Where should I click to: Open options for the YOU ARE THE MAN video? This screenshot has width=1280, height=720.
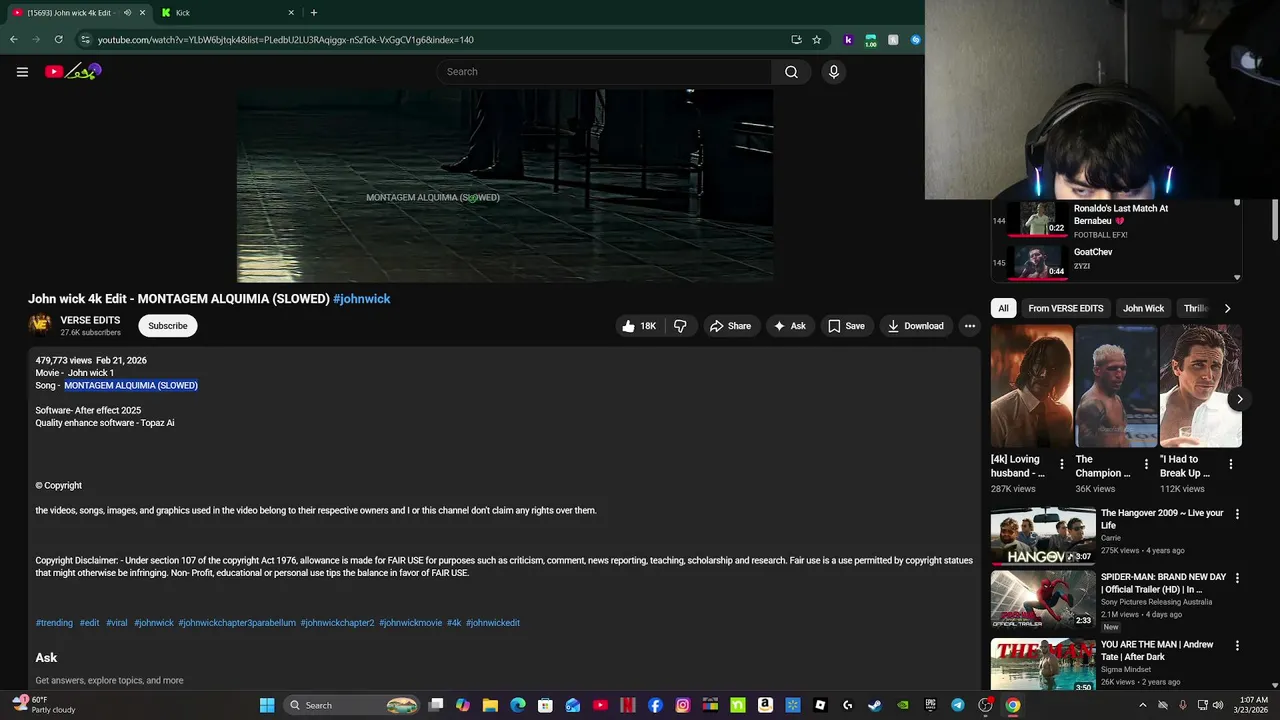click(1237, 646)
